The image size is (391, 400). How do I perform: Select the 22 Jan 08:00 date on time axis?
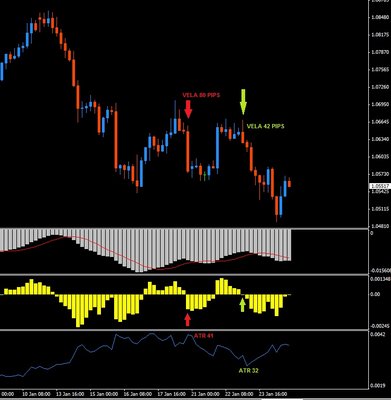239,394
